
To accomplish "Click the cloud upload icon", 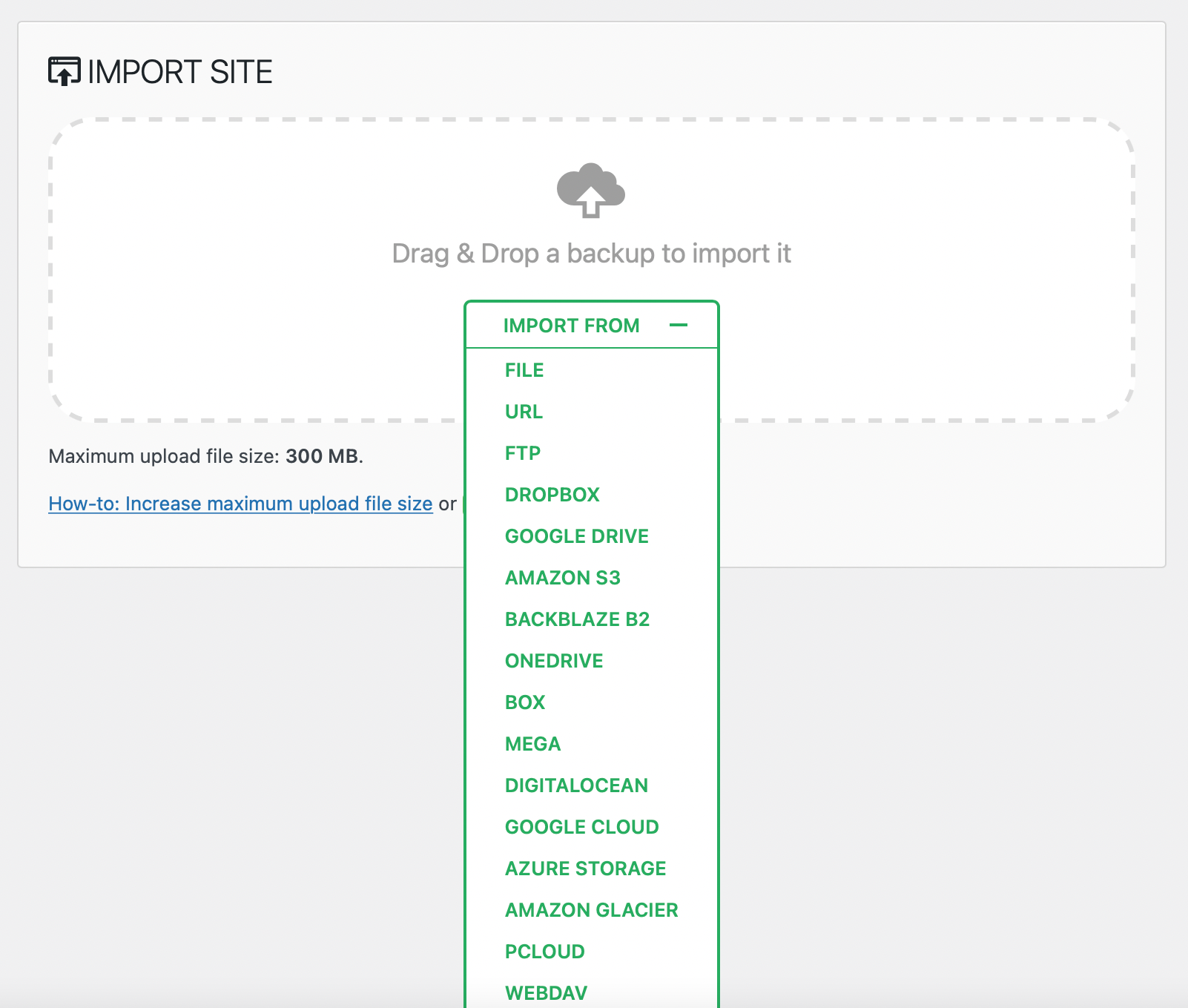I will [x=591, y=190].
